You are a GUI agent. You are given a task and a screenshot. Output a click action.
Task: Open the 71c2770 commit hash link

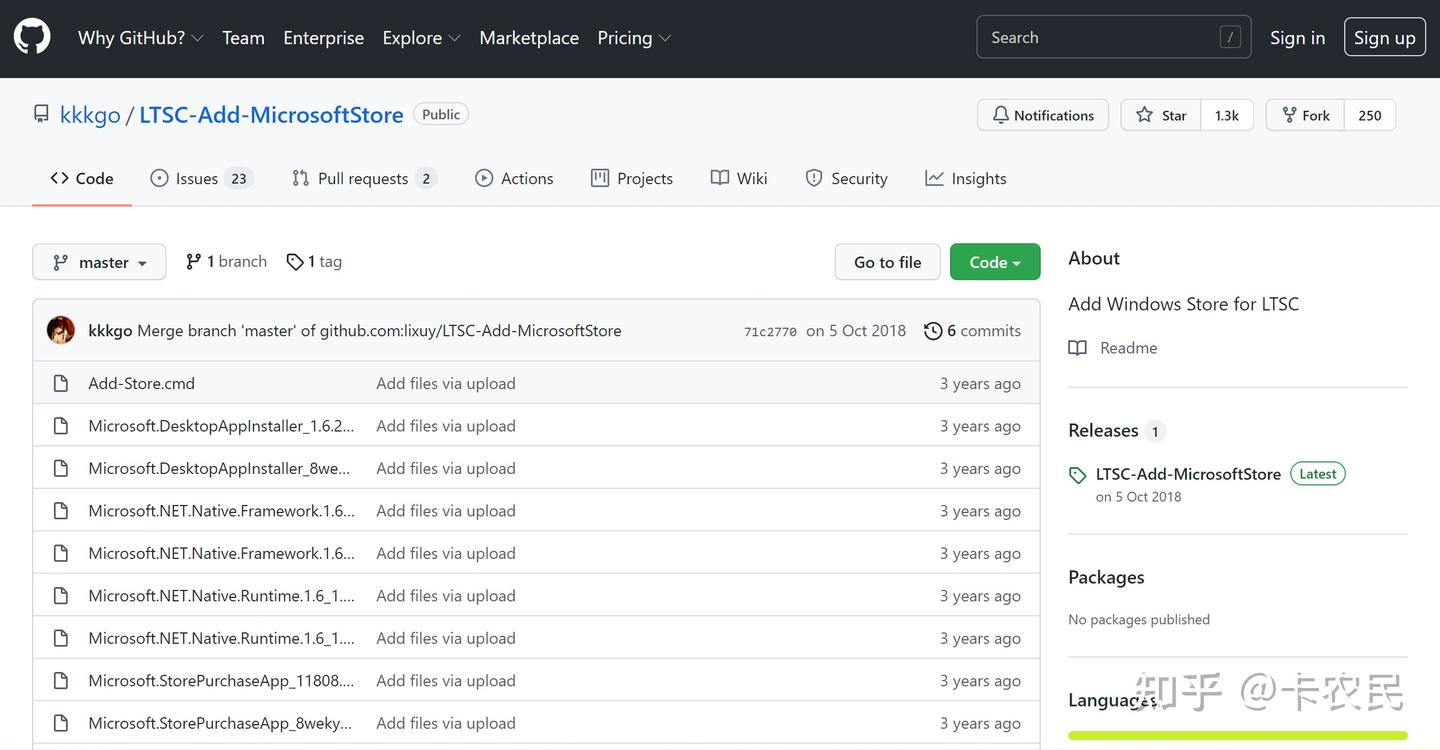pyautogui.click(x=770, y=332)
